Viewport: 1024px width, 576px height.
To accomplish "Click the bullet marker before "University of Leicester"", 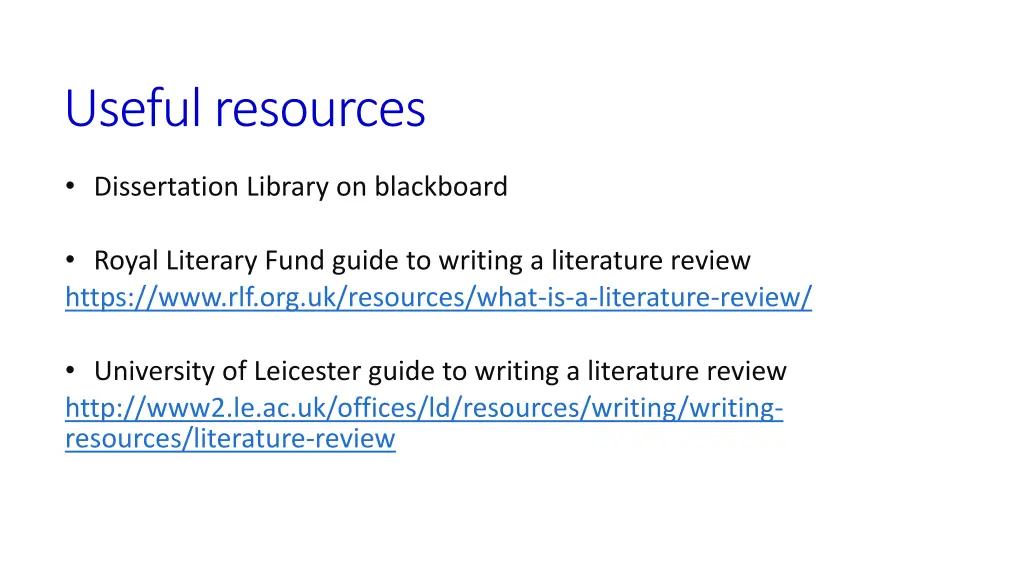I will coord(70,371).
